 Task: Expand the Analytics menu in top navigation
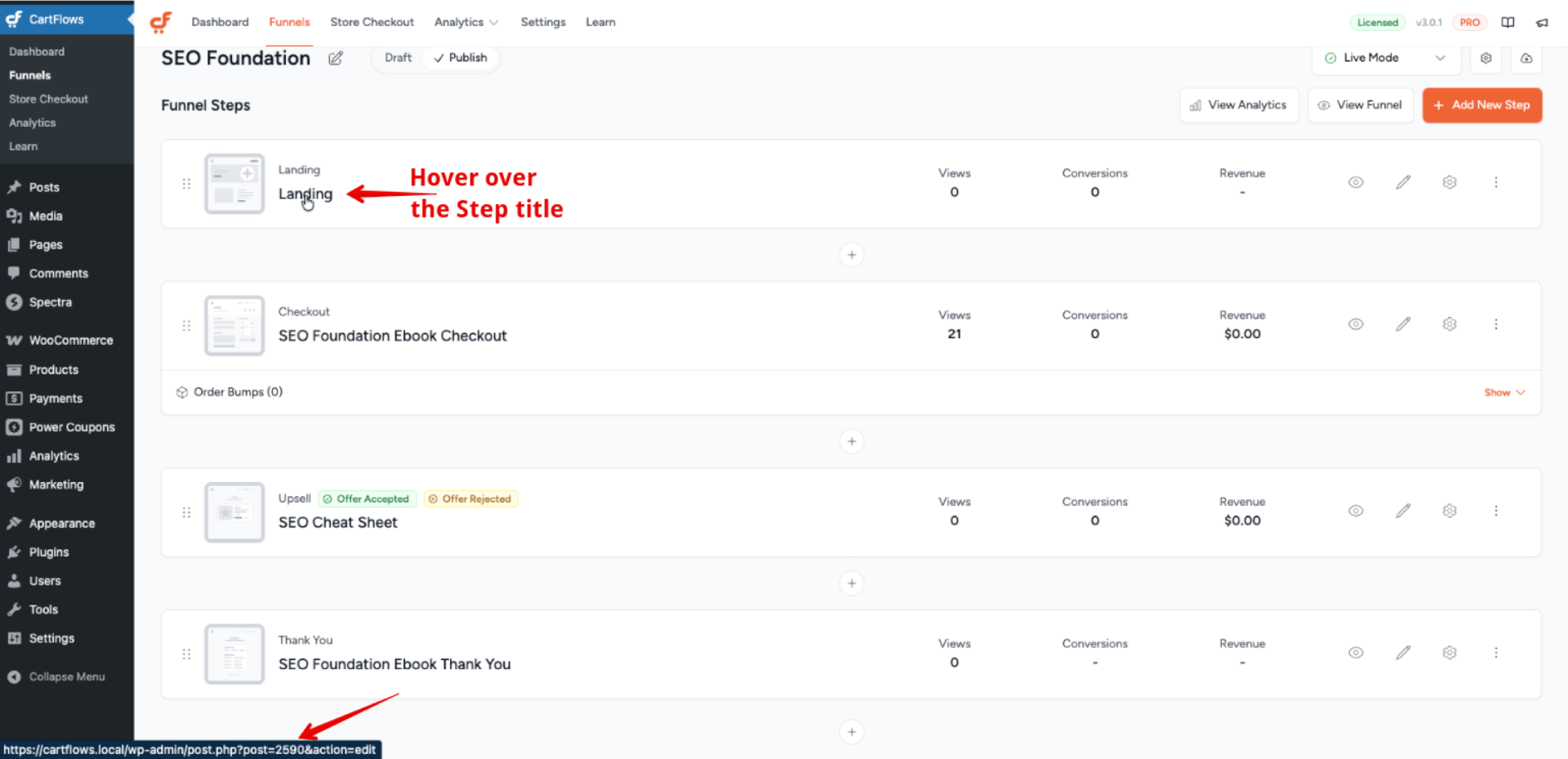(466, 22)
